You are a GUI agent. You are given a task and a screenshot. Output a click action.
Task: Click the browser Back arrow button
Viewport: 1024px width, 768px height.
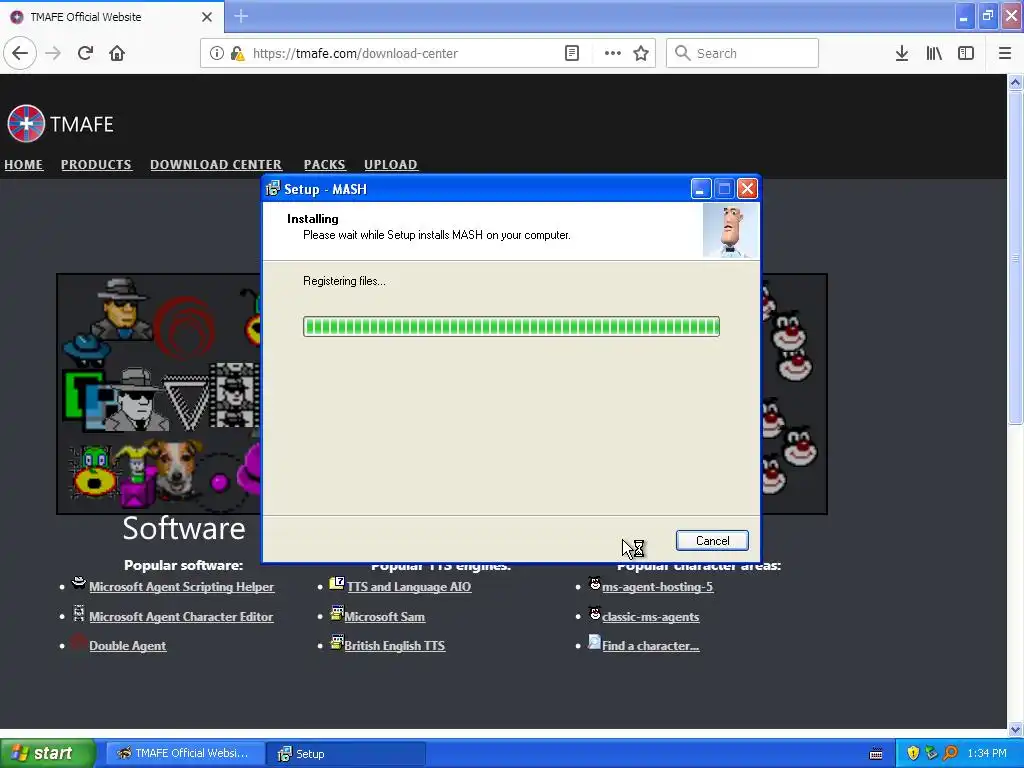[x=20, y=53]
